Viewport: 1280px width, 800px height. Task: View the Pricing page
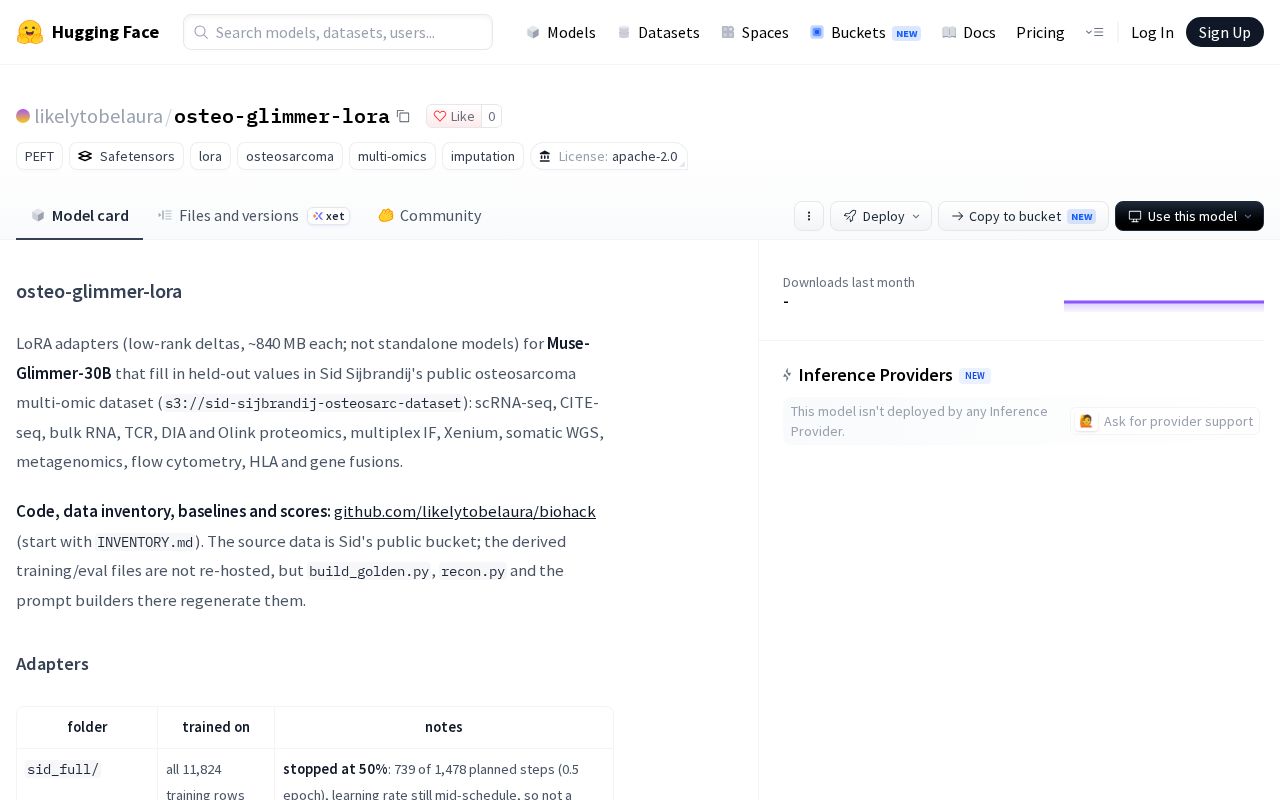1040,32
